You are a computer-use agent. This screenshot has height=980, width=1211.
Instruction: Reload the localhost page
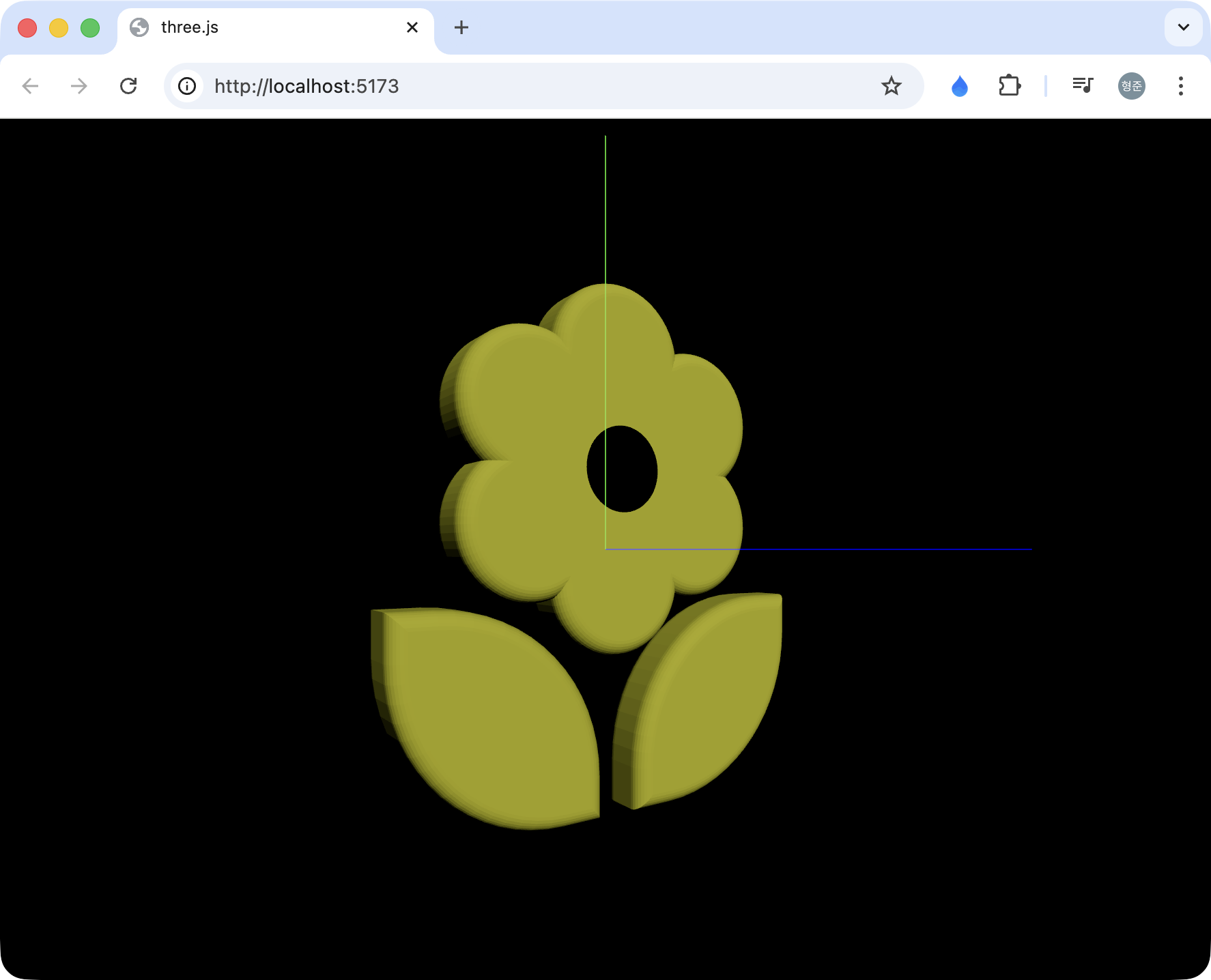click(x=128, y=86)
